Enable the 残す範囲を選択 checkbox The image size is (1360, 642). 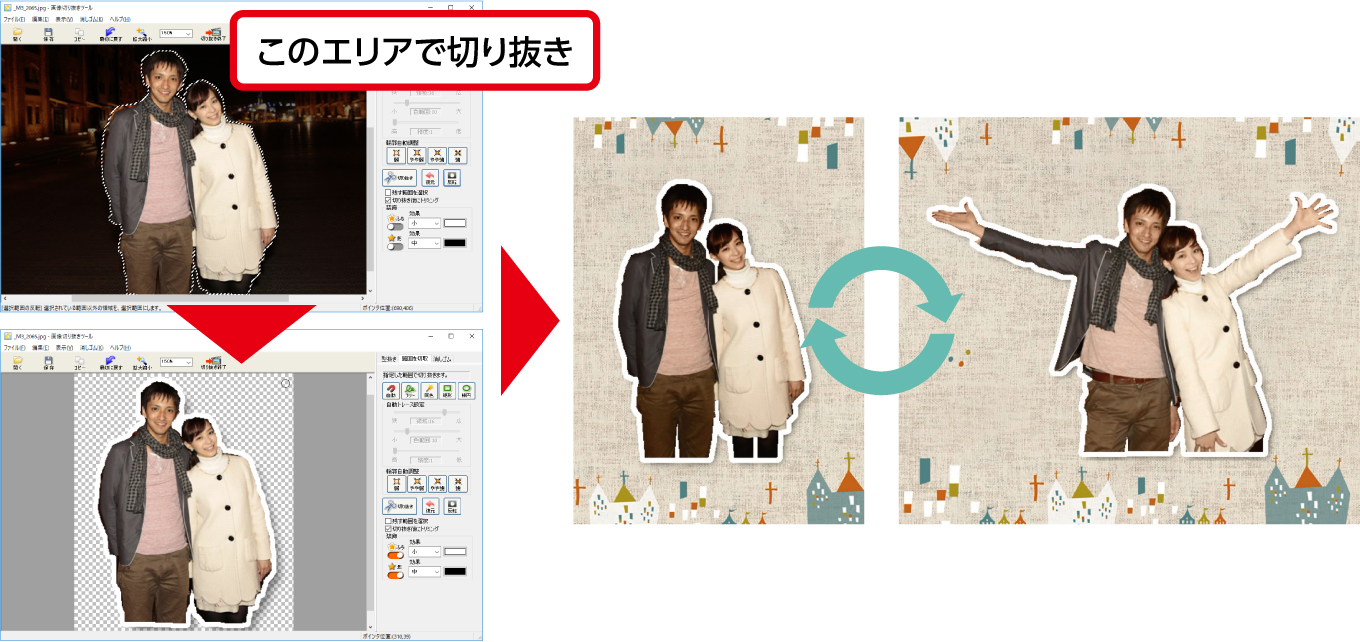[389, 520]
